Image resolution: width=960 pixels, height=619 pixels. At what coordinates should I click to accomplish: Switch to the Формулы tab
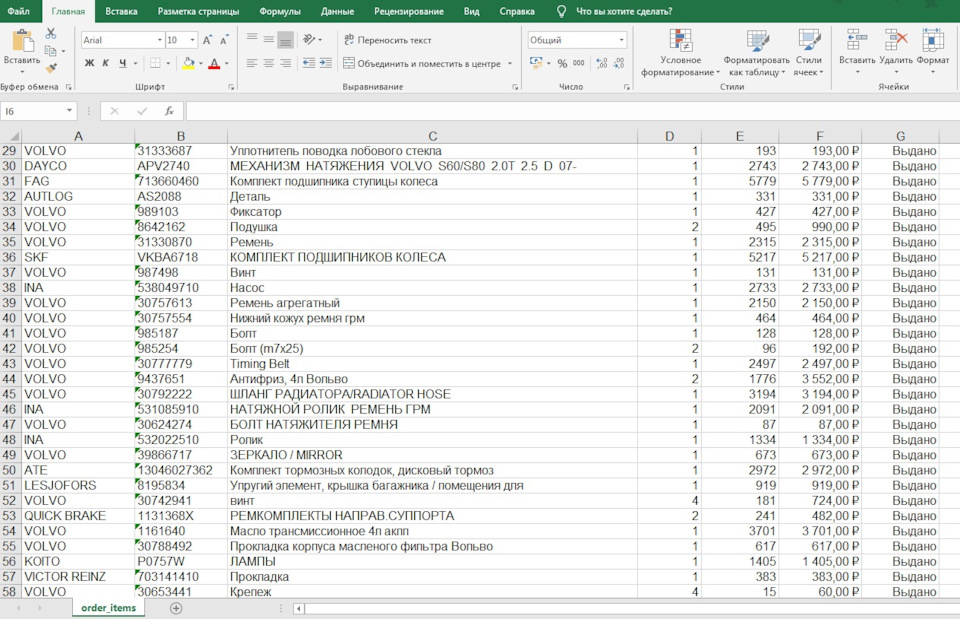(280, 11)
